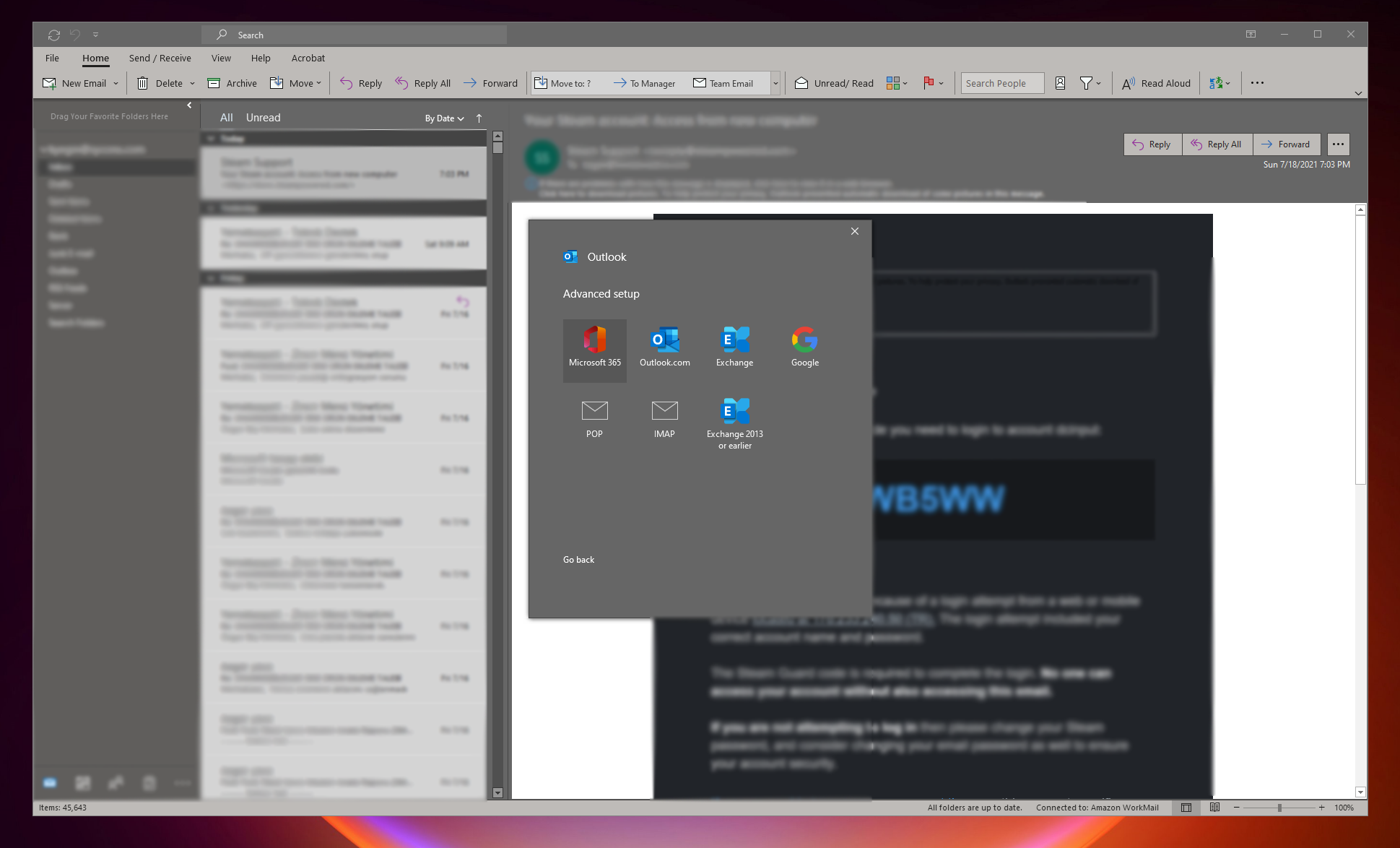Open reading pane more actions dots
This screenshot has height=848, width=1400.
point(1338,144)
